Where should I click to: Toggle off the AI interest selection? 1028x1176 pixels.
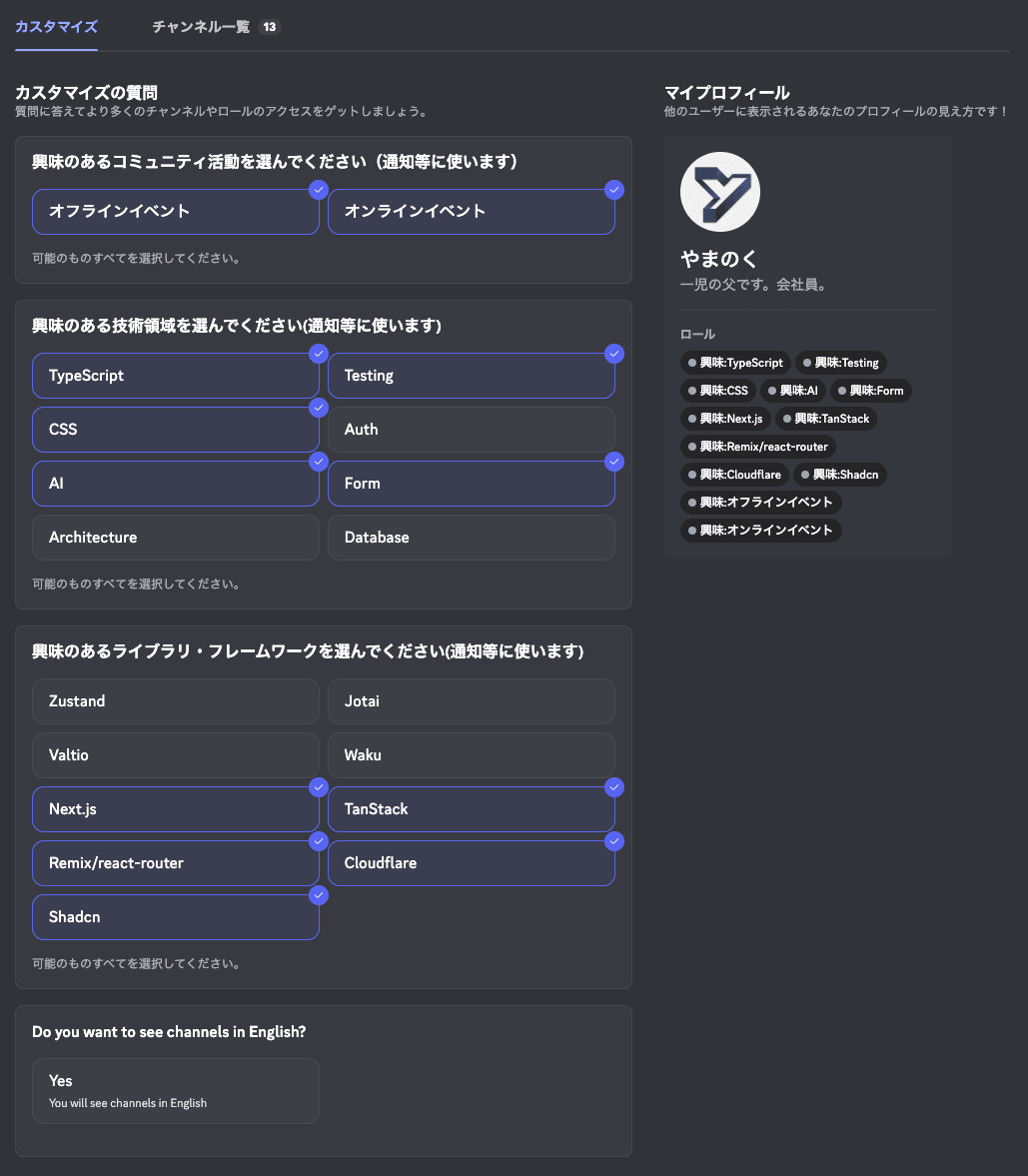pyautogui.click(x=175, y=483)
